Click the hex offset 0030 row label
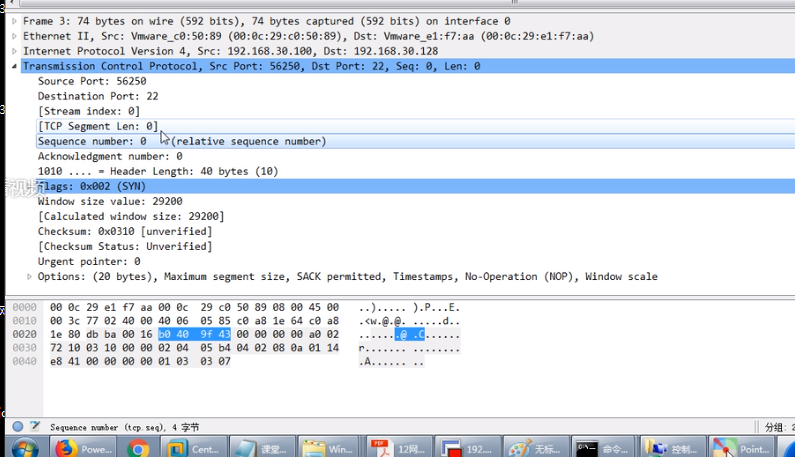795x457 pixels. click(24, 348)
